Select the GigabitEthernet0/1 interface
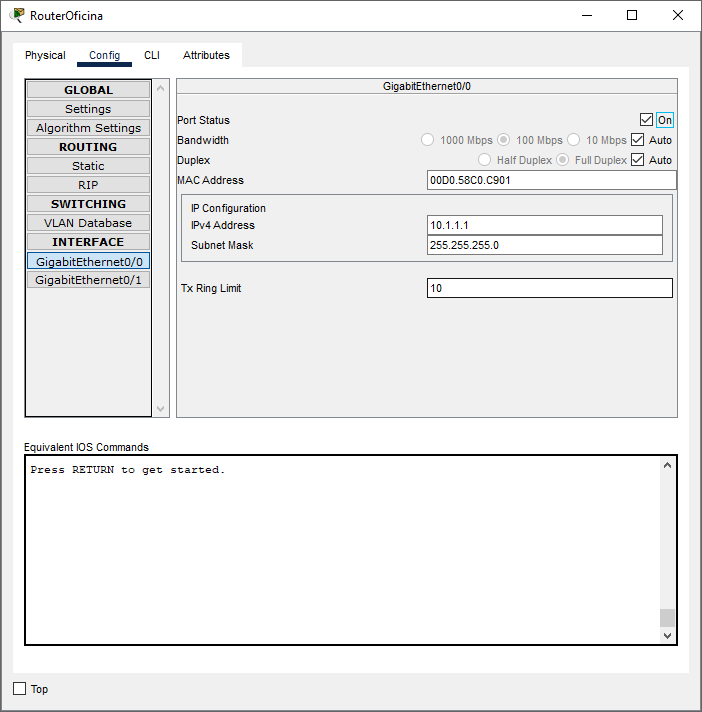702x712 pixels. [88, 280]
